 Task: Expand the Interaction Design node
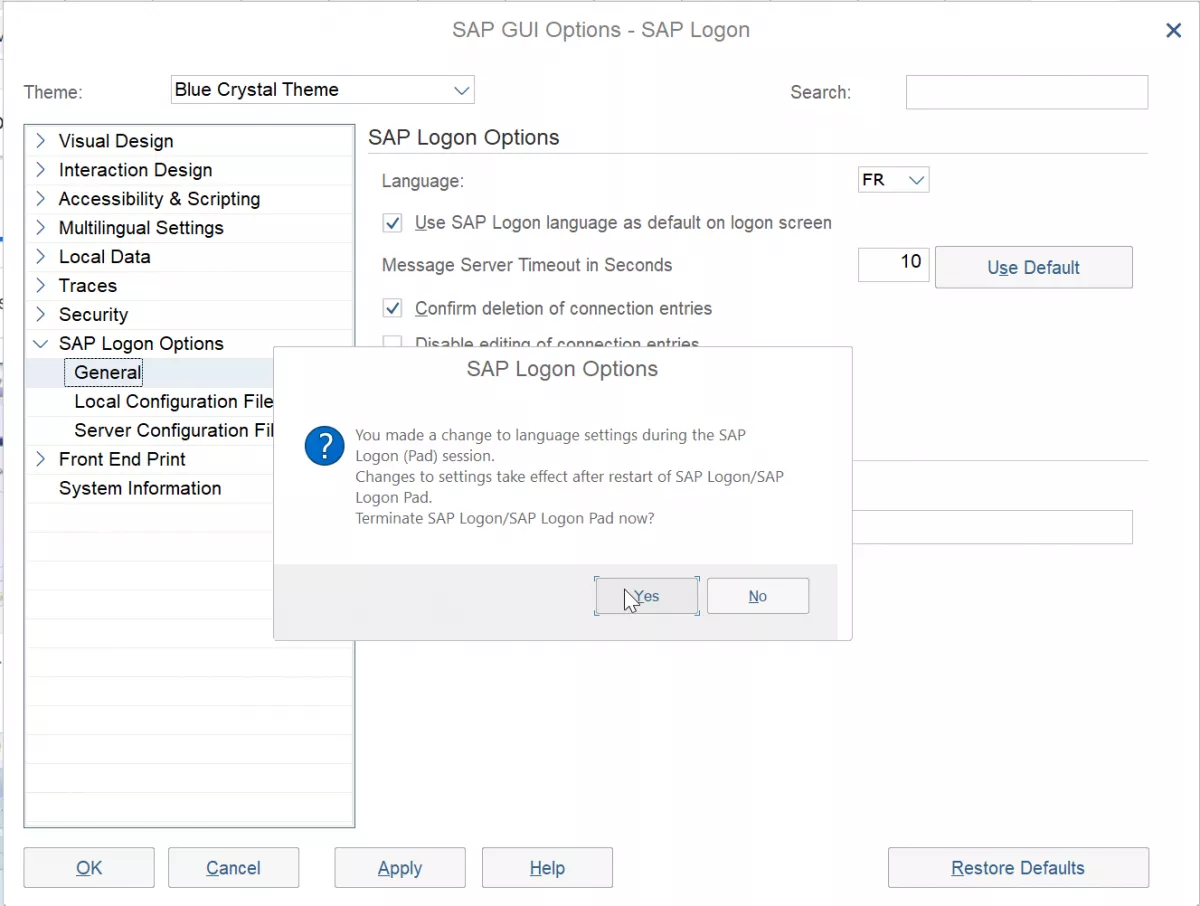click(x=40, y=170)
